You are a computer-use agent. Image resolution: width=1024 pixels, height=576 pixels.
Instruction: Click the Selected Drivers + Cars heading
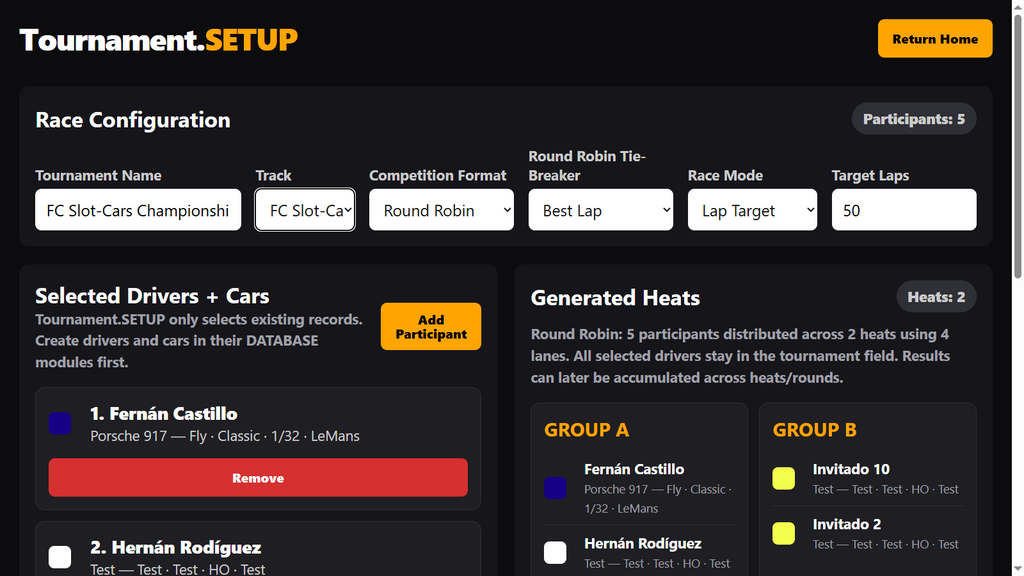click(x=152, y=296)
